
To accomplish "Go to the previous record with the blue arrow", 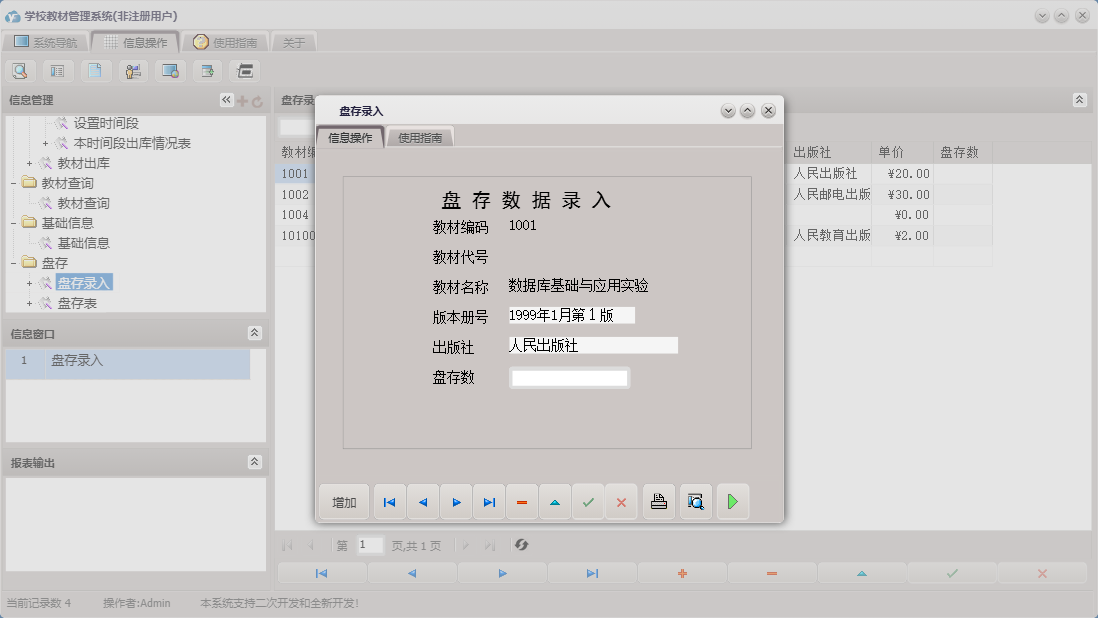I will pyautogui.click(x=422, y=501).
